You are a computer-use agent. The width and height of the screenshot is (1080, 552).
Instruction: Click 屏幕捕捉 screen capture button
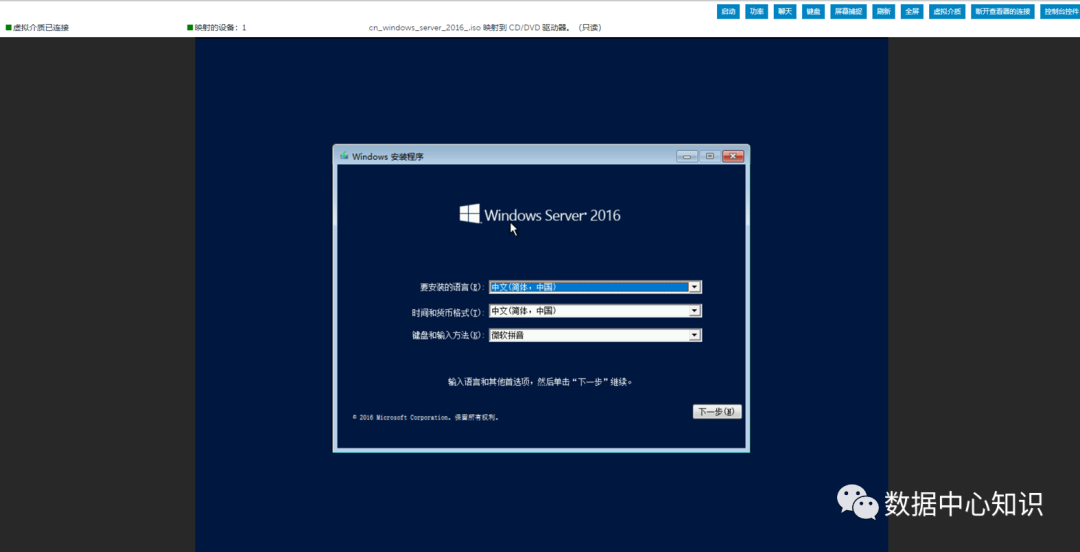(849, 12)
